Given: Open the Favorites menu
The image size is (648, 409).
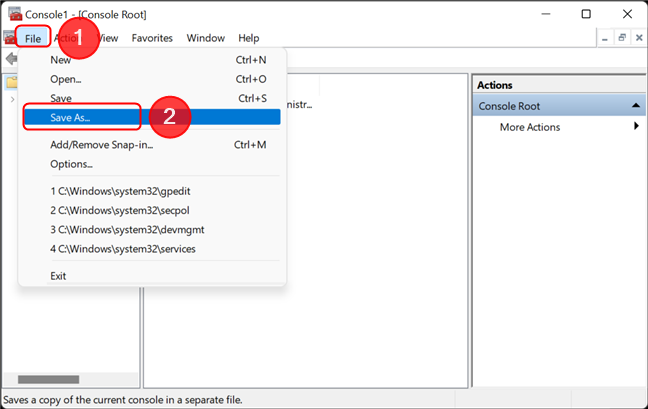Looking at the screenshot, I should click(x=152, y=38).
